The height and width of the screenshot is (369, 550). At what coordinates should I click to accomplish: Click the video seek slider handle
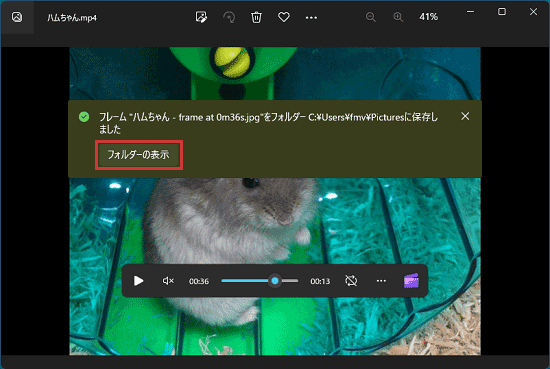click(x=275, y=281)
